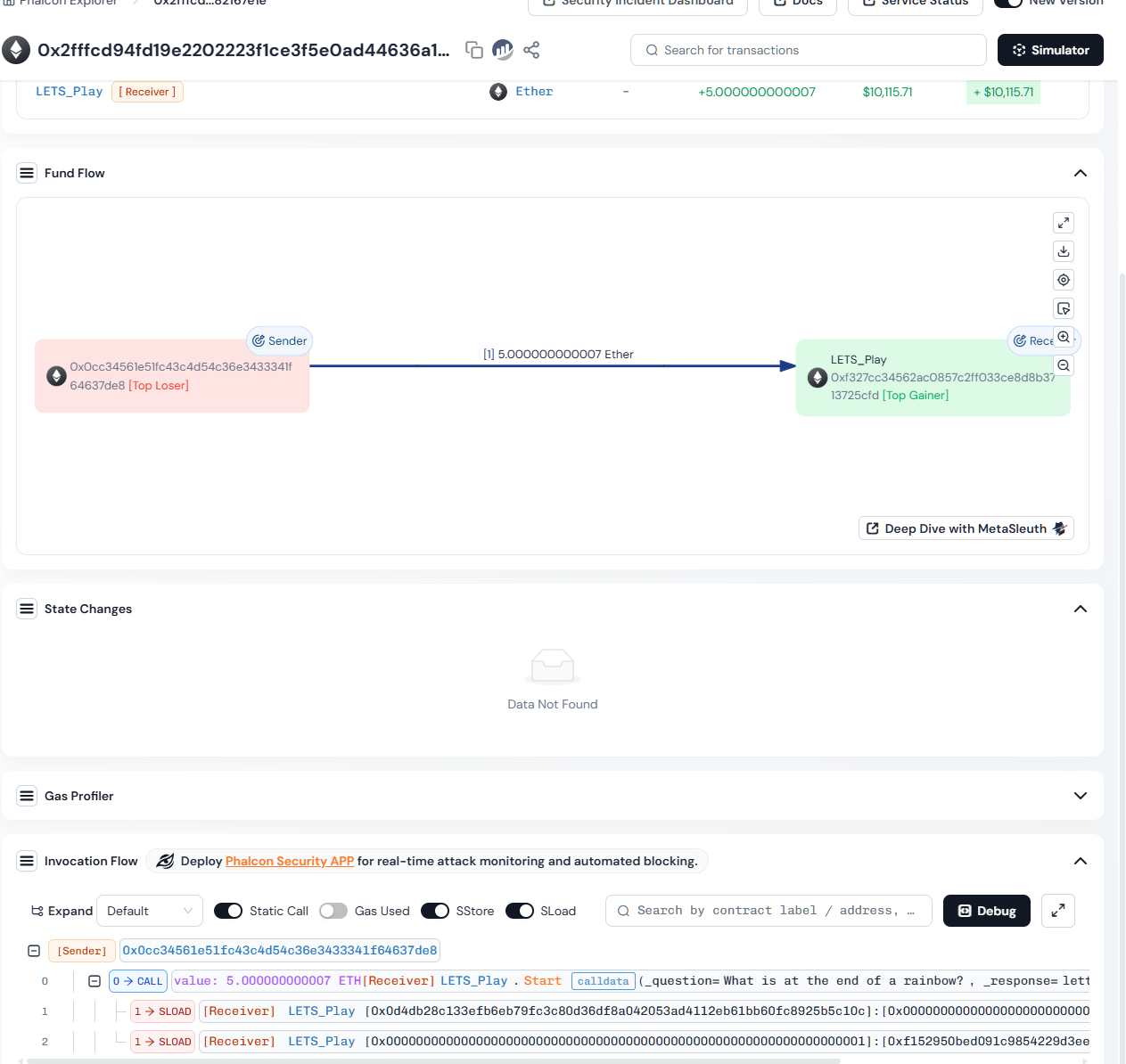The image size is (1126, 1064).
Task: Zoom in on the Fund Flow graph
Action: 1064,337
